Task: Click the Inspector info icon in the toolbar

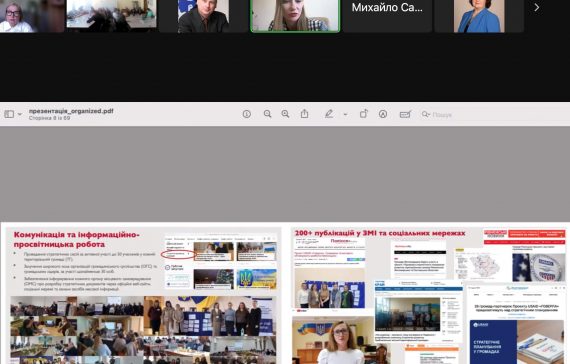Action: pyautogui.click(x=246, y=114)
